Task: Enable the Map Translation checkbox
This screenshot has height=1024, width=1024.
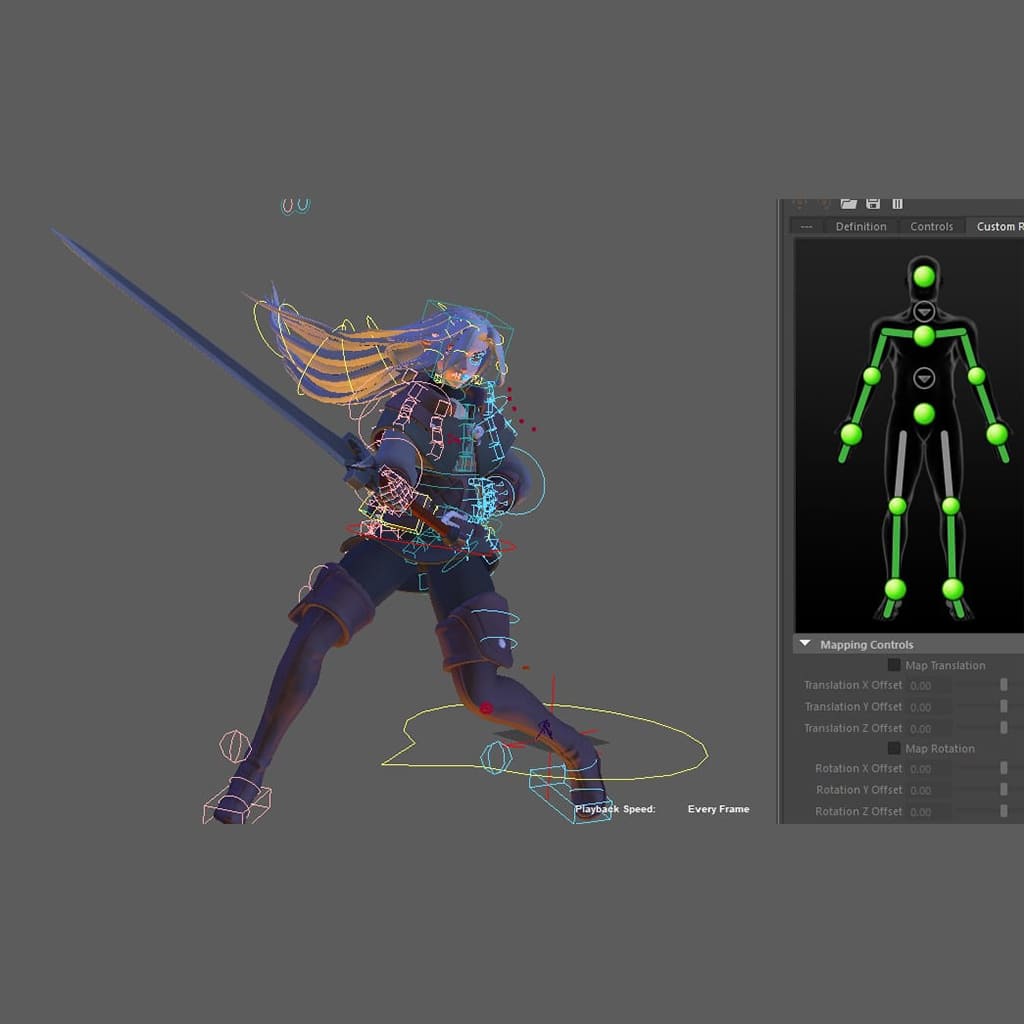Action: point(894,665)
